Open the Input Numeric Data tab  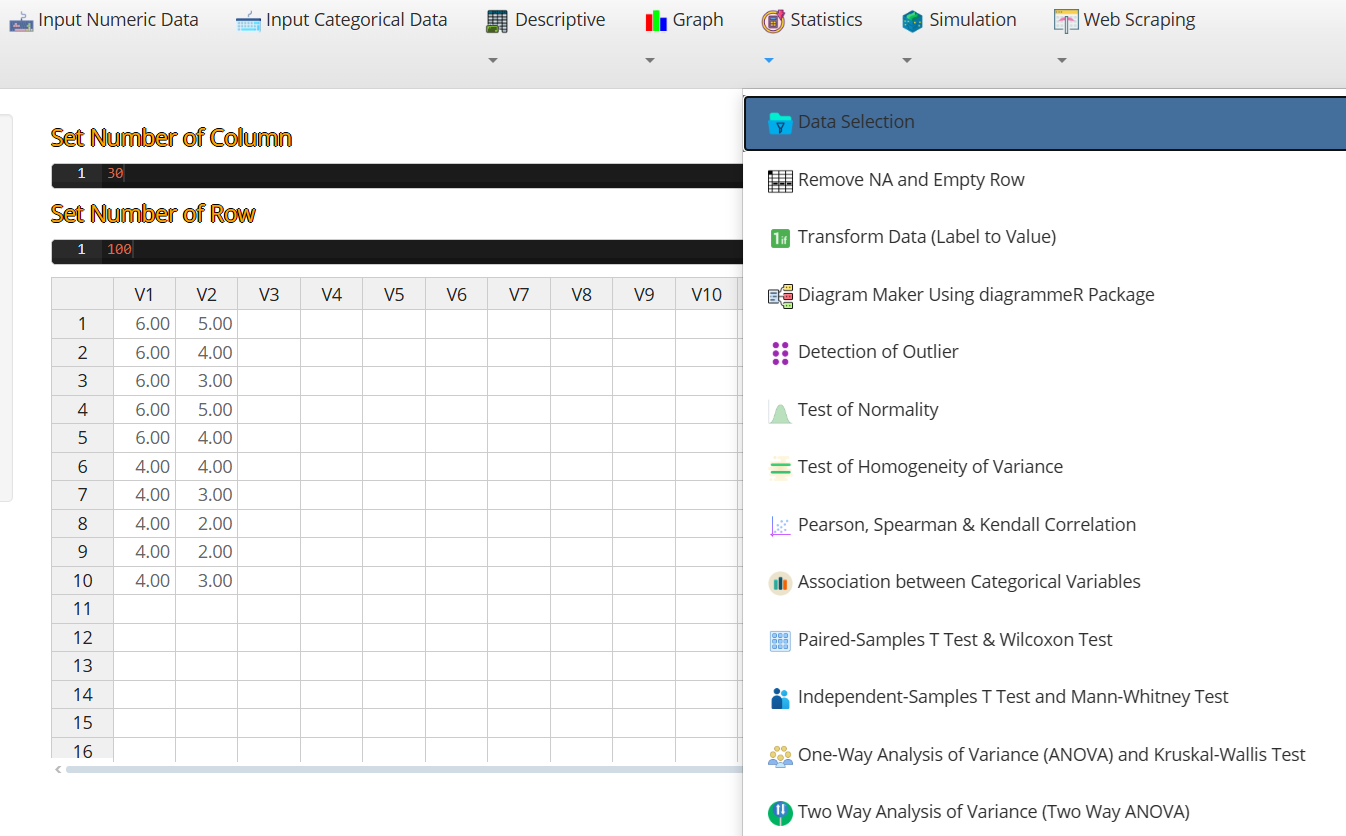[x=104, y=20]
